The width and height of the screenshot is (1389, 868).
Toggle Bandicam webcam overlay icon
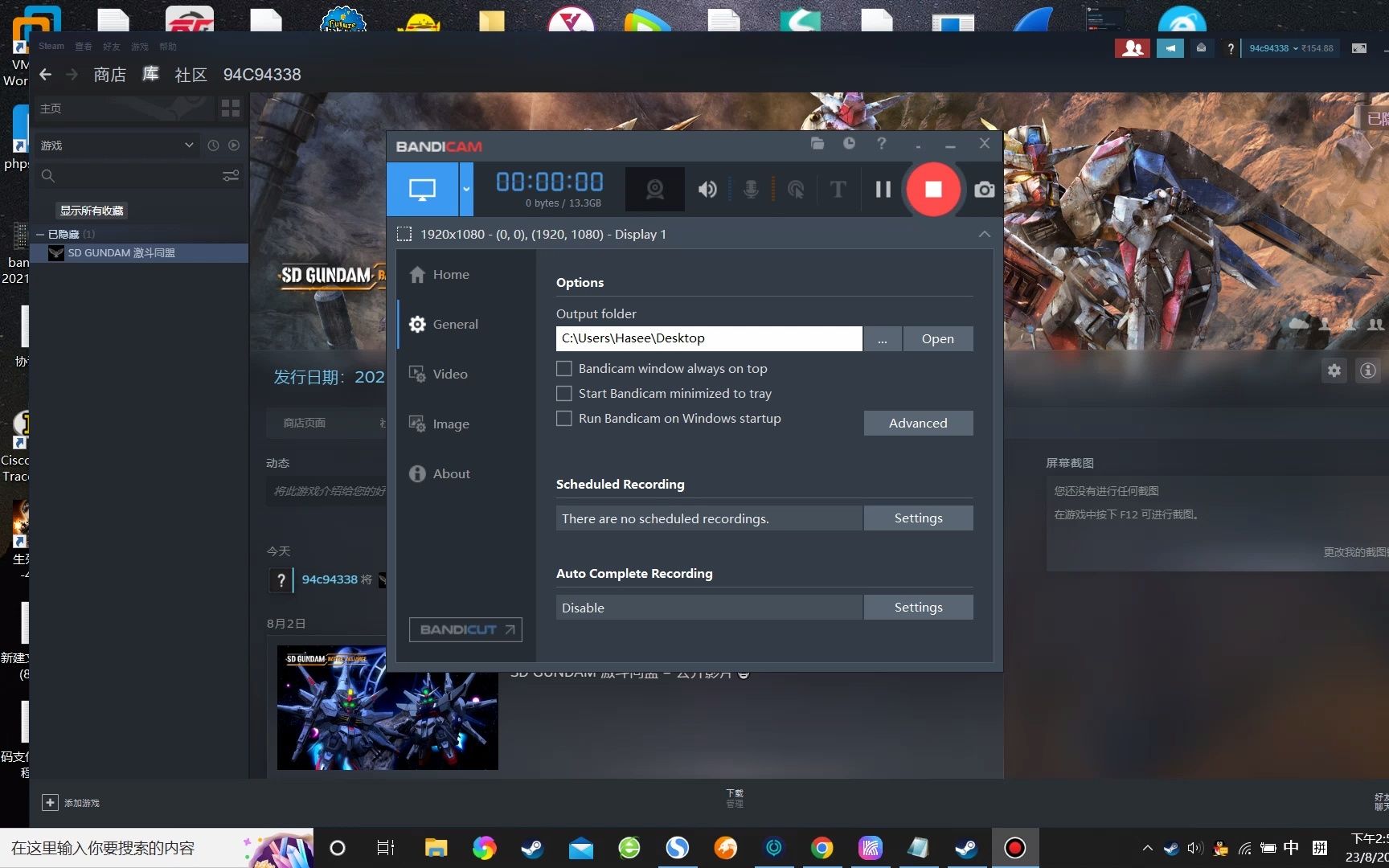655,190
